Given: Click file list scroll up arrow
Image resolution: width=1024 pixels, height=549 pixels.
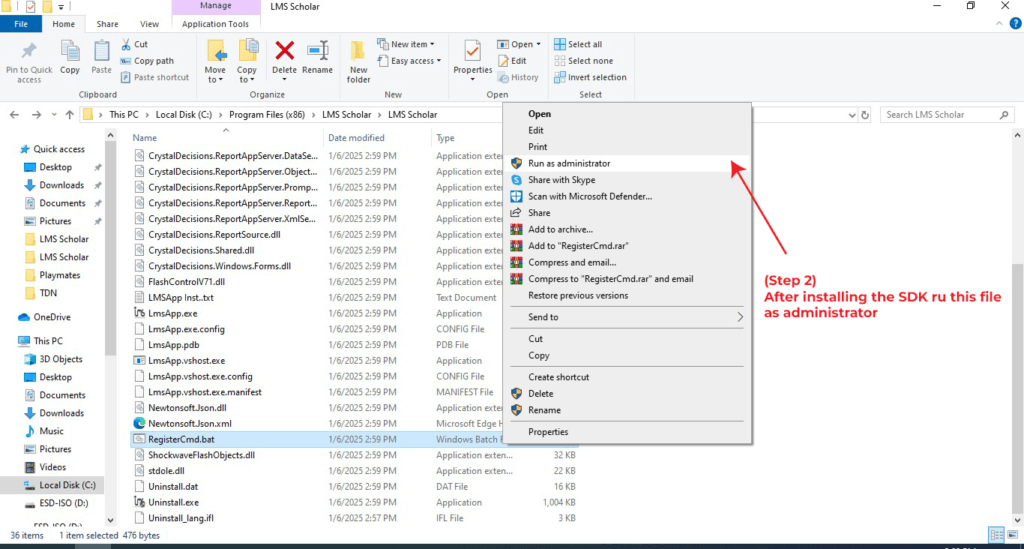Looking at the screenshot, I should [1017, 136].
